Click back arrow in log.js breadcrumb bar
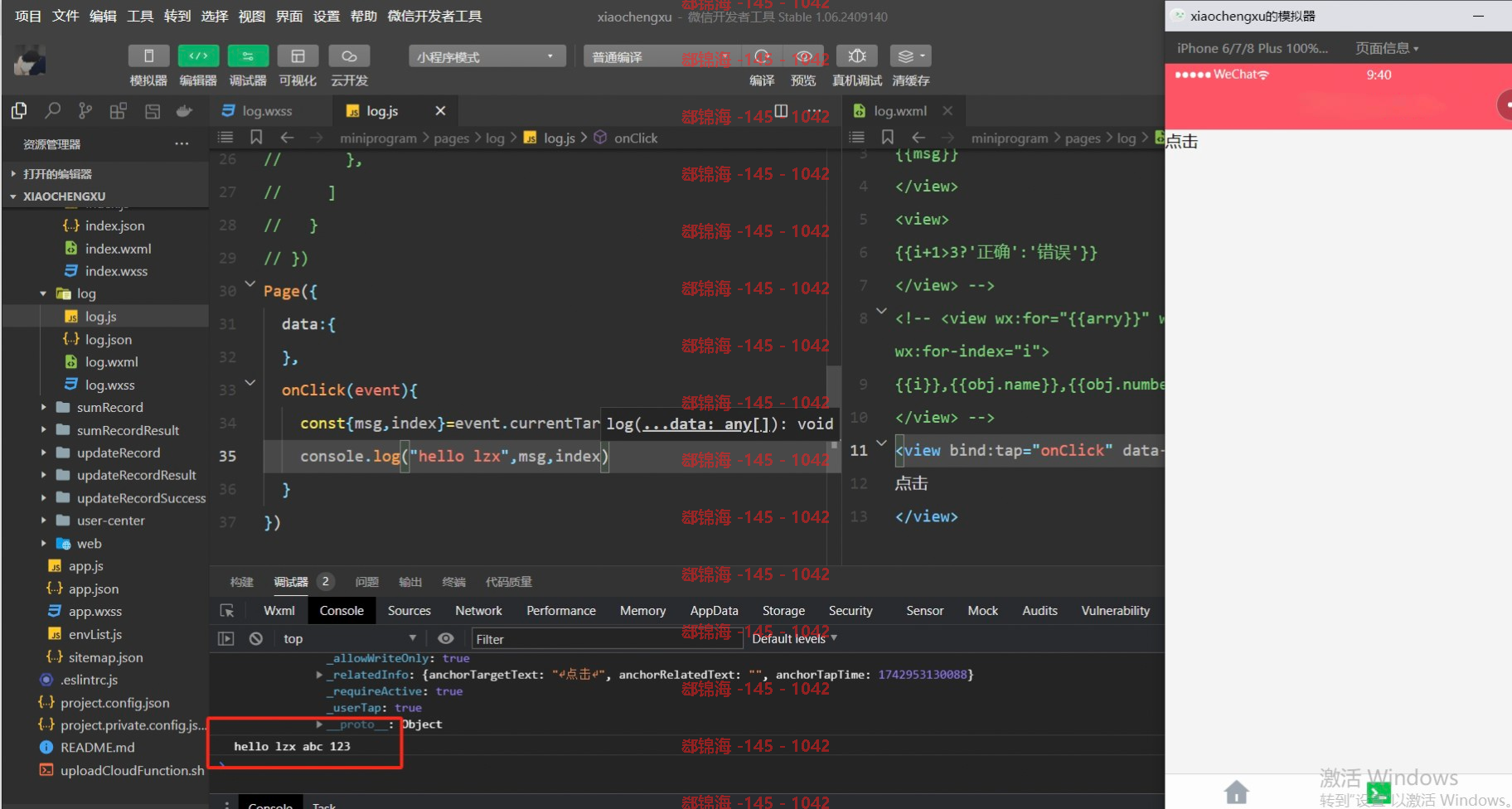Viewport: 1512px width, 809px height. click(x=287, y=138)
